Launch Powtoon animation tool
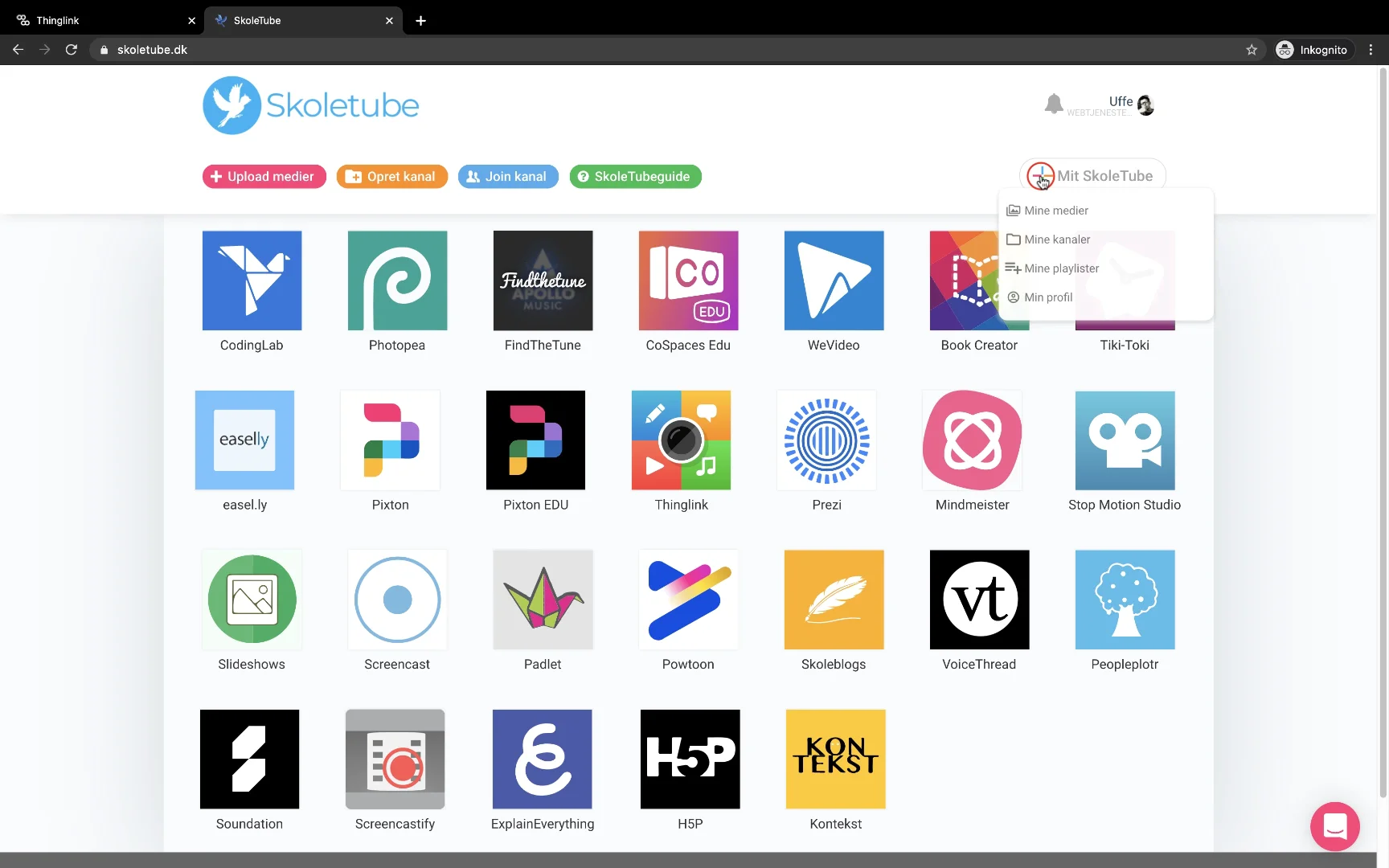Screen dimensions: 1389x868 click(688, 600)
